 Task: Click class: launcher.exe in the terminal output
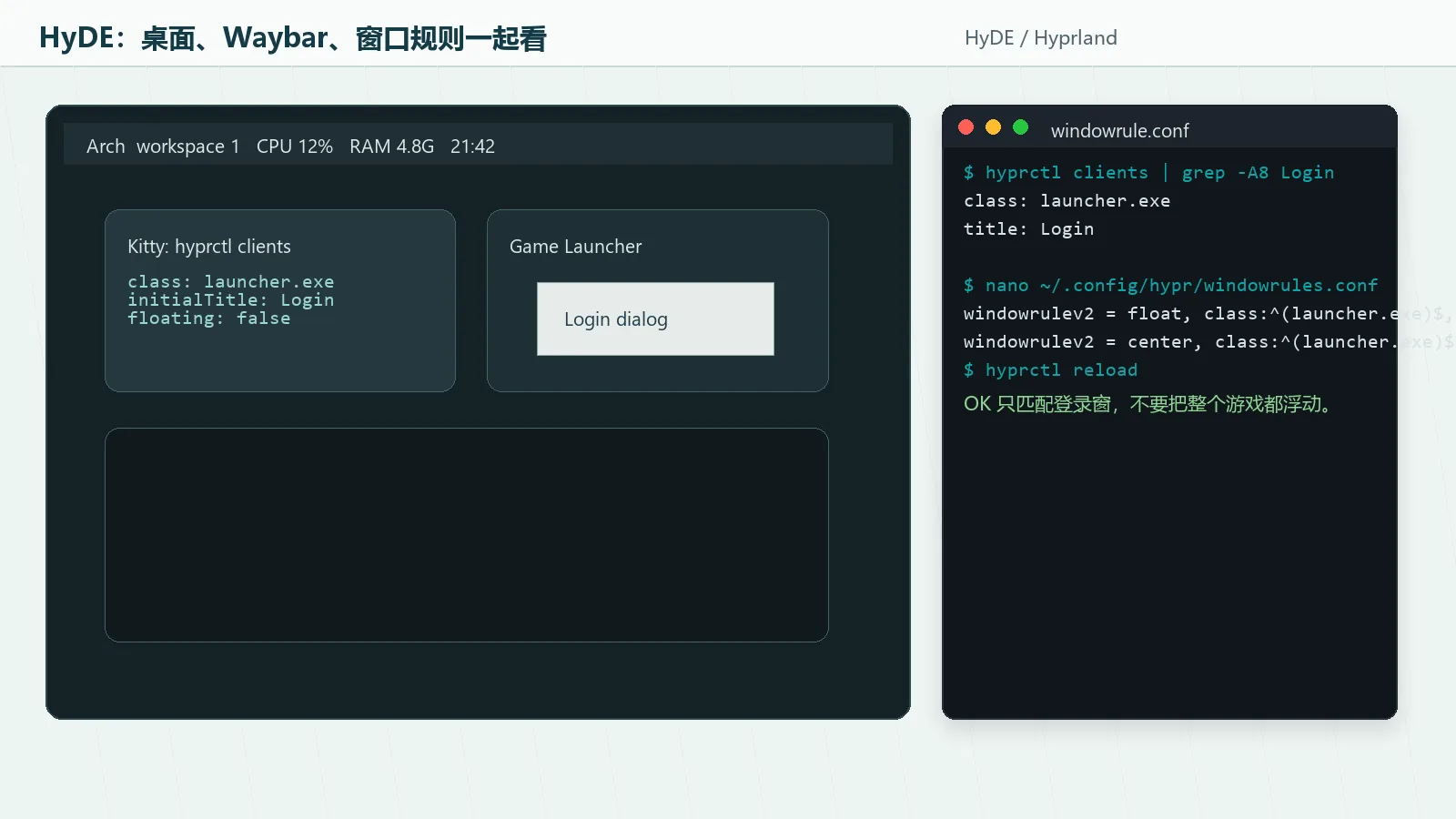pyautogui.click(x=1067, y=201)
